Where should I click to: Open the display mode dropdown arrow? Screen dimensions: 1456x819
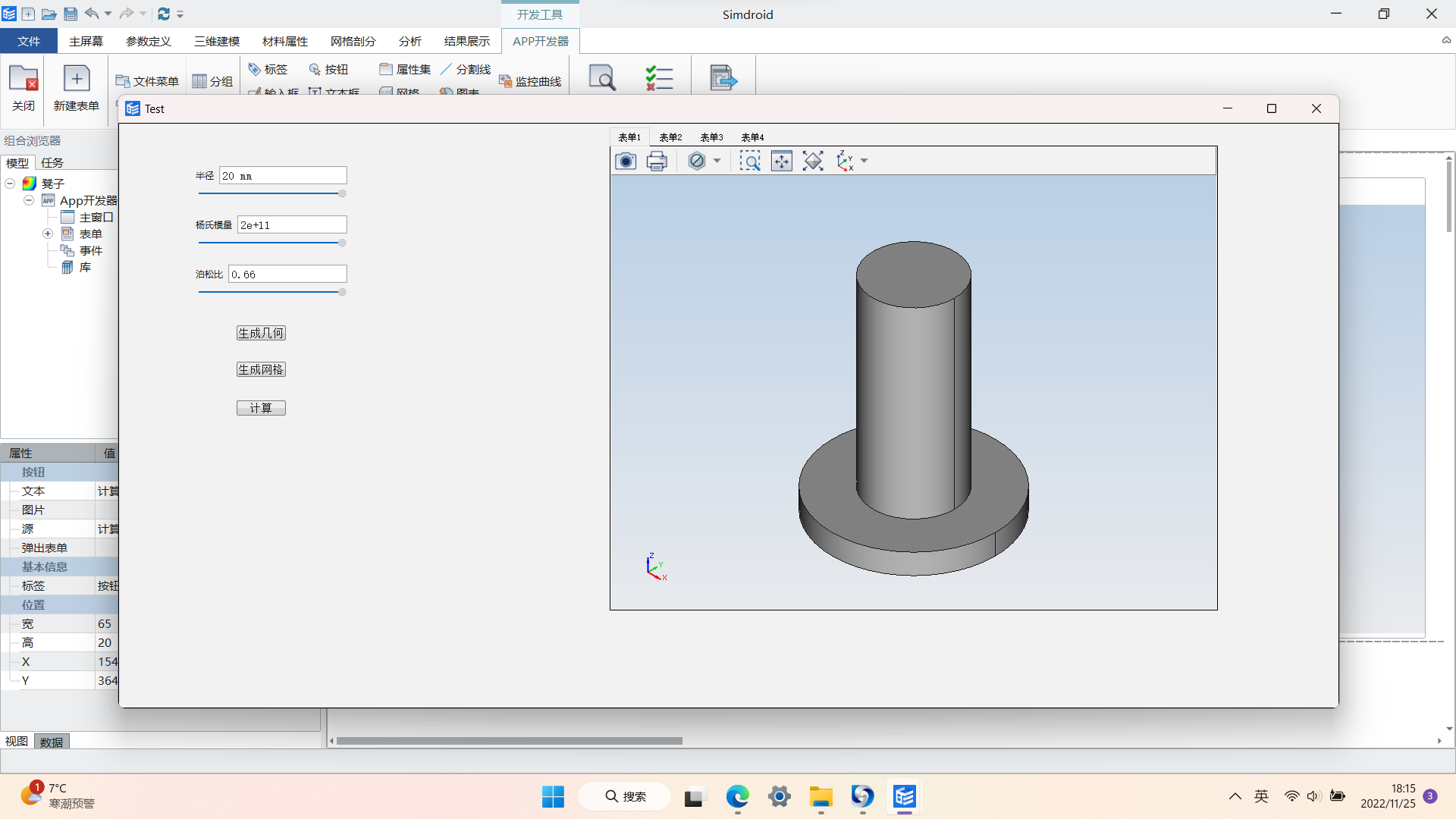point(717,161)
